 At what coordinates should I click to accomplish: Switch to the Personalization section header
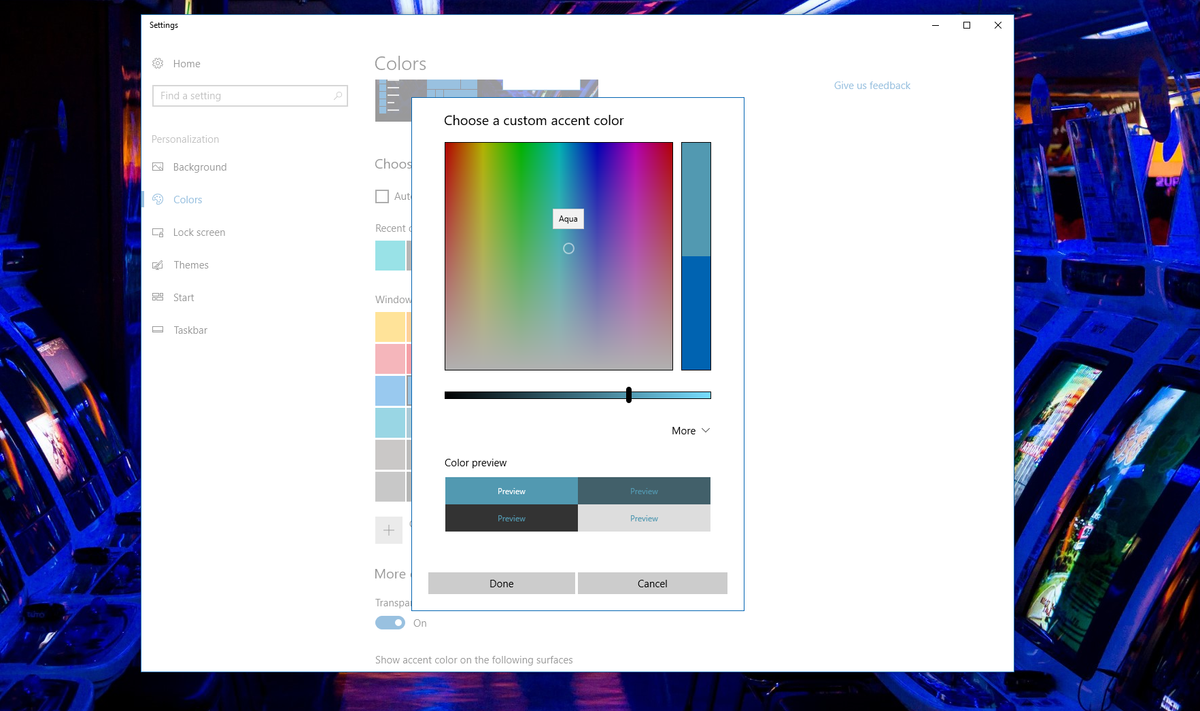(x=185, y=138)
